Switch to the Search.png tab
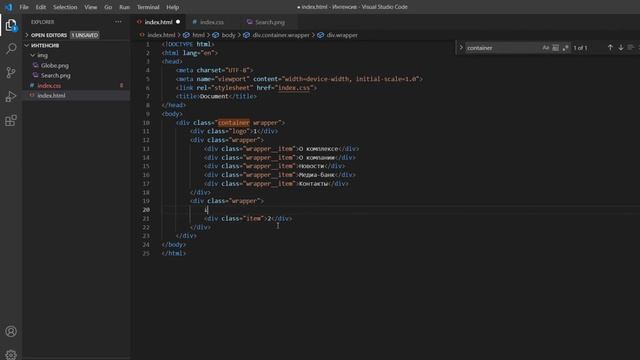Viewport: 640px width, 360px height. point(269,22)
